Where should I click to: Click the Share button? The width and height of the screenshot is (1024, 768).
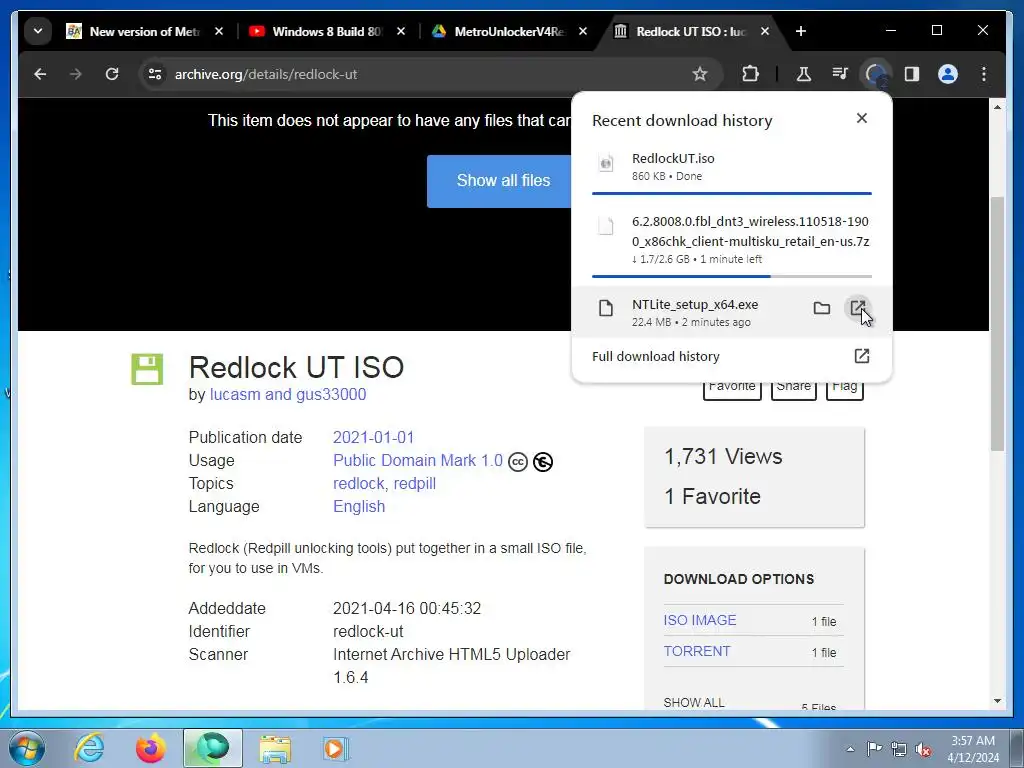793,388
